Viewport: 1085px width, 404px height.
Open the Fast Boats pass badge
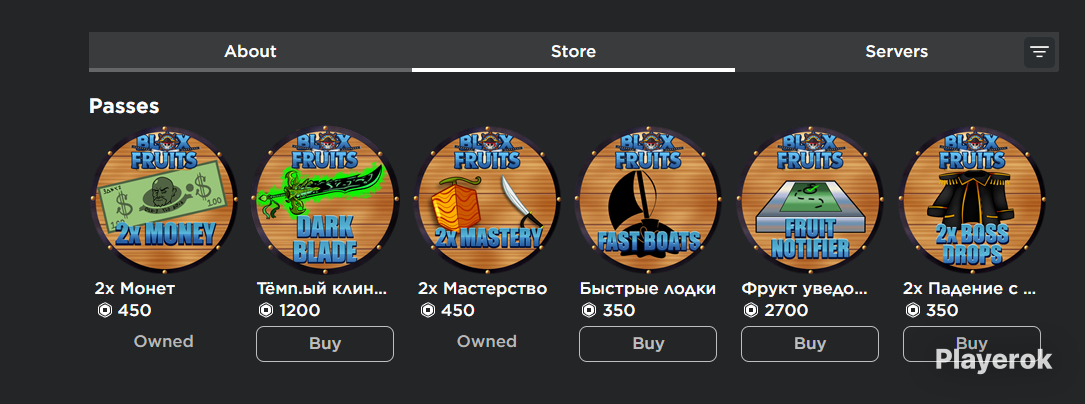pos(648,199)
